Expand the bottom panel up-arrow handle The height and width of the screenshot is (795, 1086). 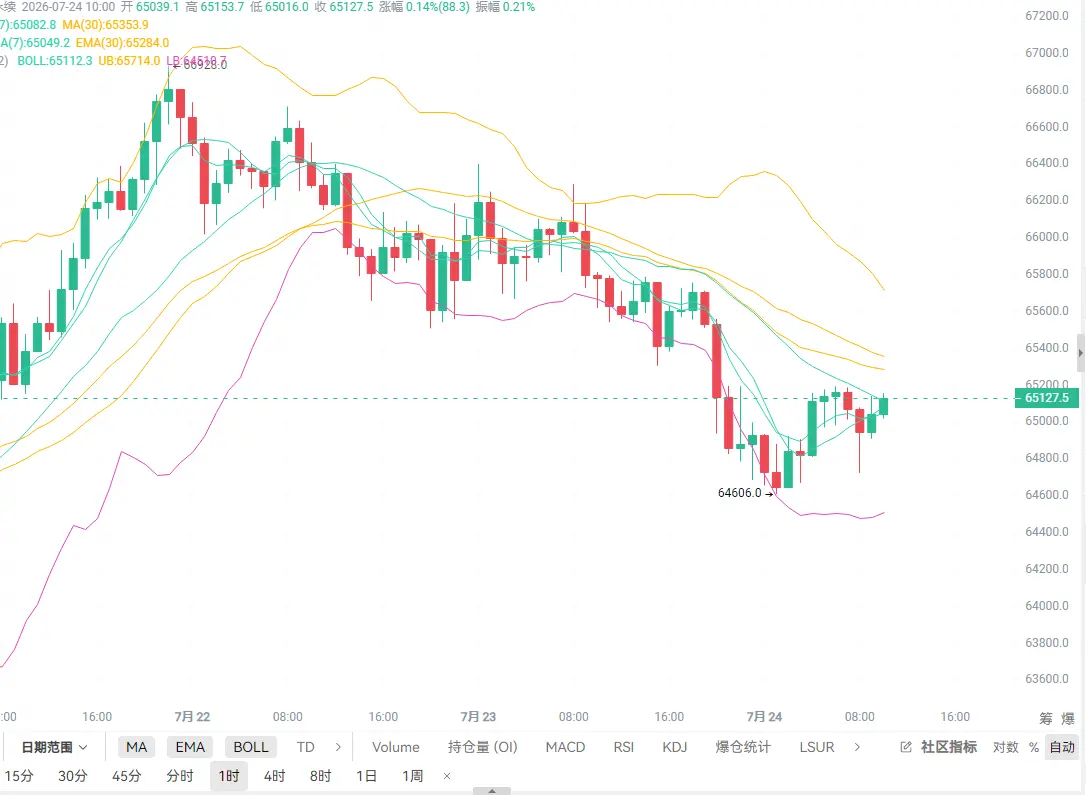492,791
